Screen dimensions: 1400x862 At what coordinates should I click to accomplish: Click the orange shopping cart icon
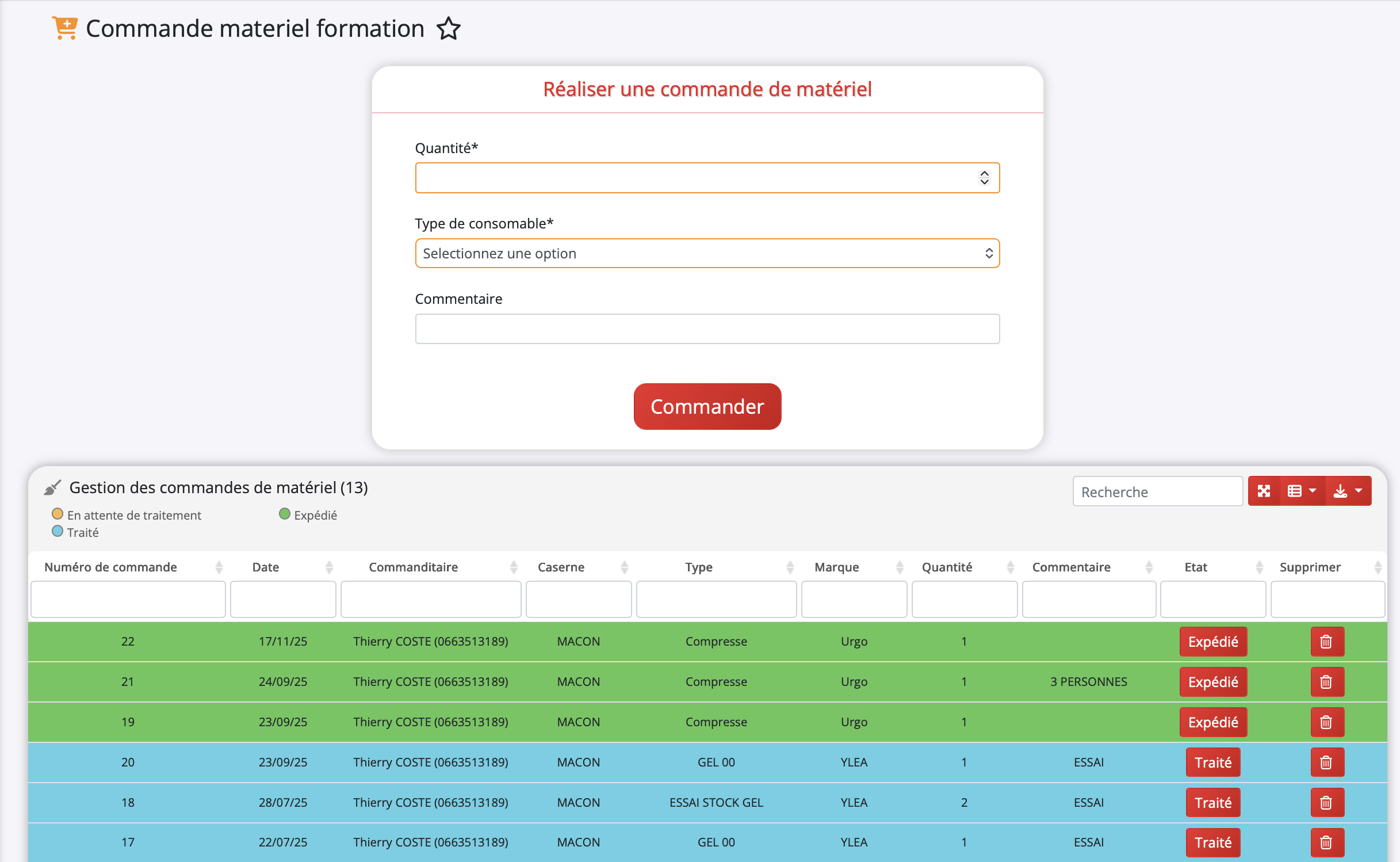(65, 28)
